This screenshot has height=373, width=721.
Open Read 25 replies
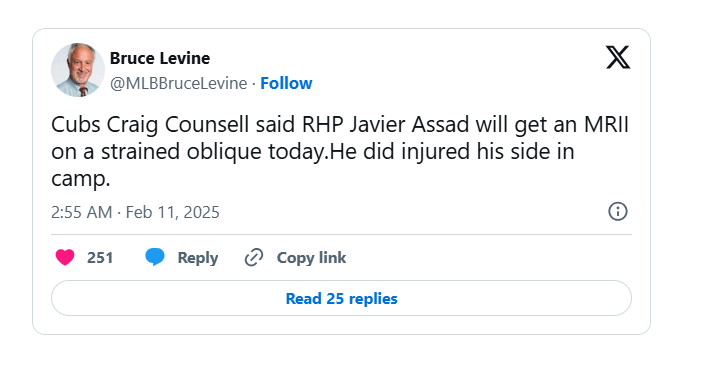(341, 298)
